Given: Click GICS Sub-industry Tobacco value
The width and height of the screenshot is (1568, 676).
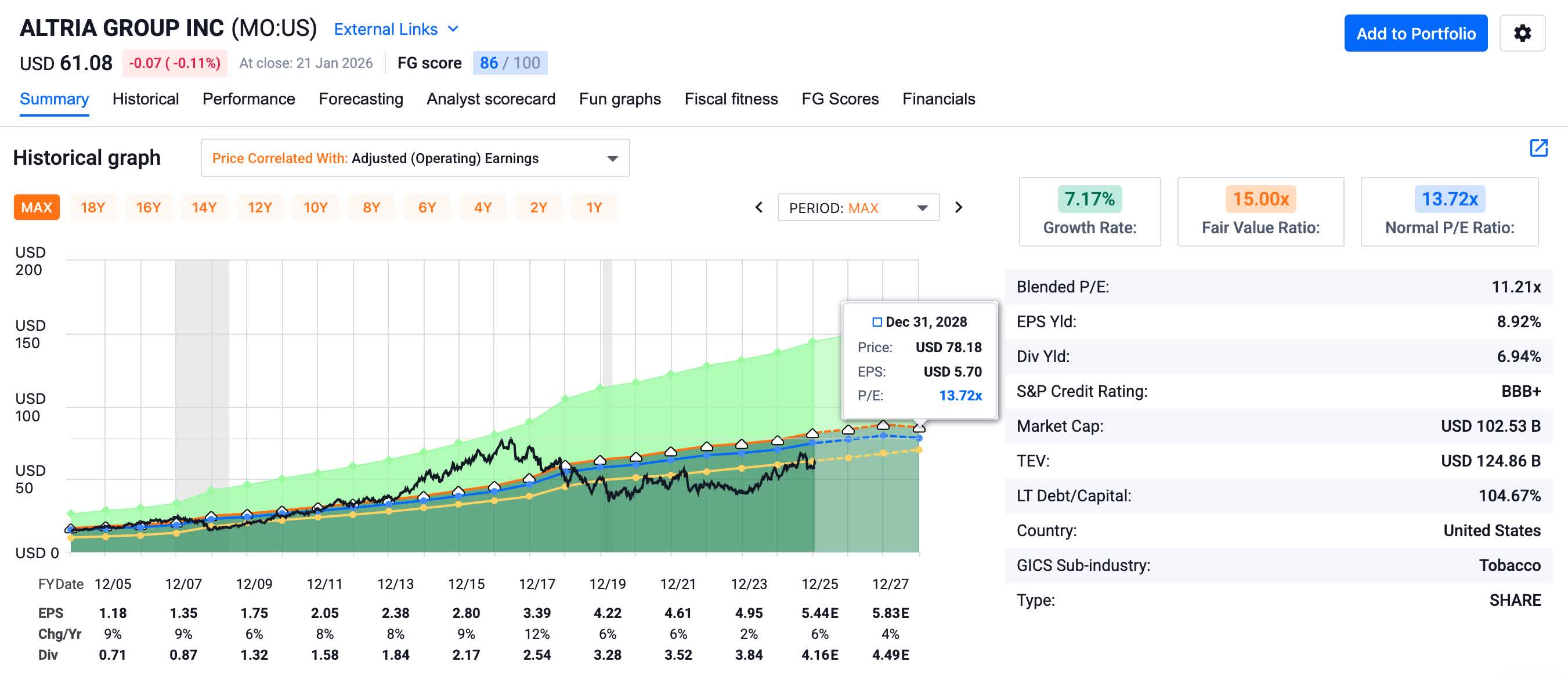Looking at the screenshot, I should (1509, 565).
